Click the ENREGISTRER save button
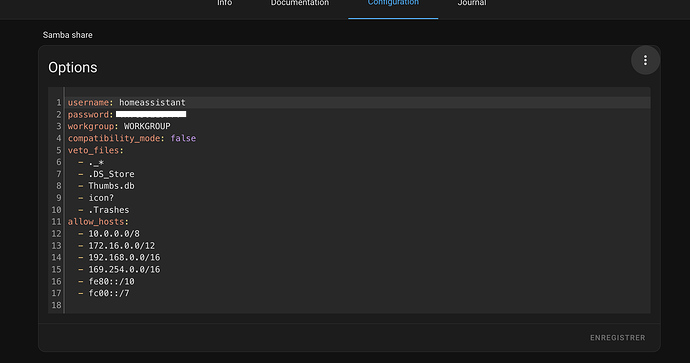690x363 pixels. point(617,338)
